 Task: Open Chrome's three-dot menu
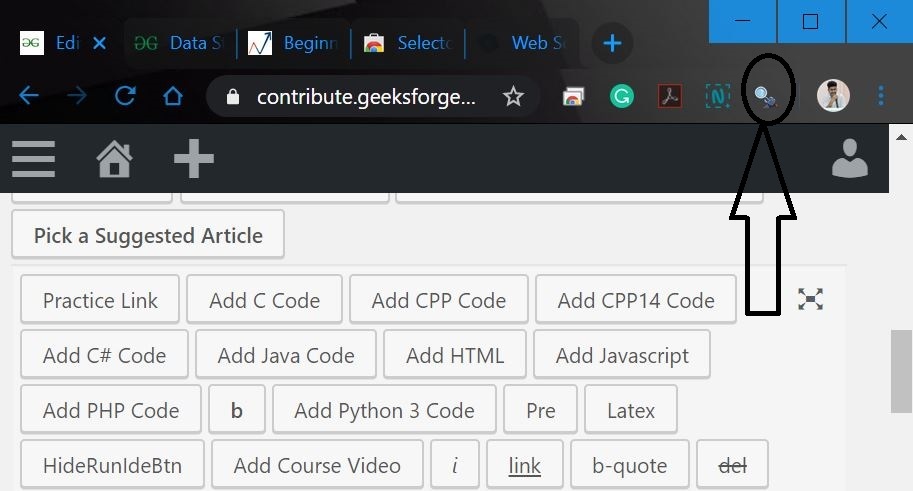click(881, 97)
